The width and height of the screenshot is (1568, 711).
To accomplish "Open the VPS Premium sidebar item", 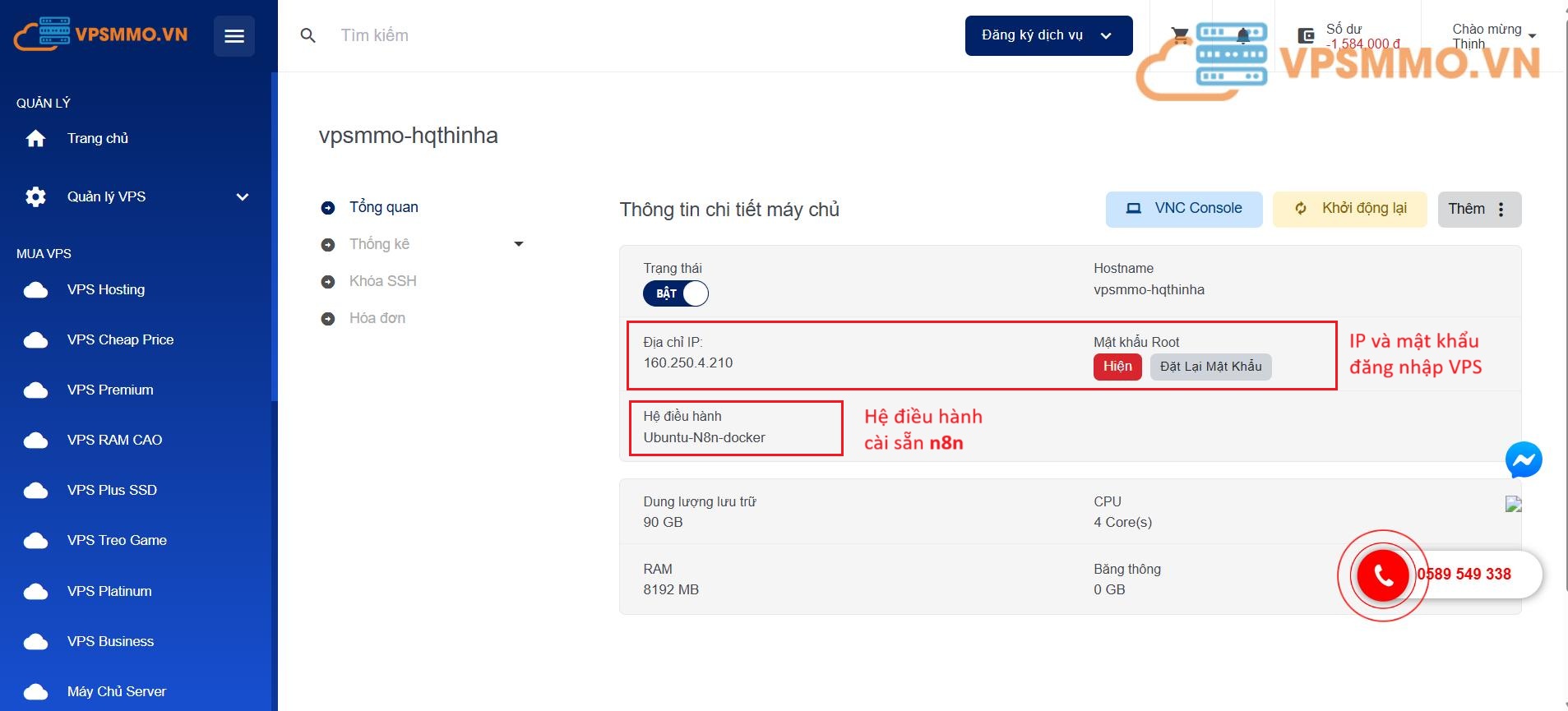I will pyautogui.click(x=110, y=390).
